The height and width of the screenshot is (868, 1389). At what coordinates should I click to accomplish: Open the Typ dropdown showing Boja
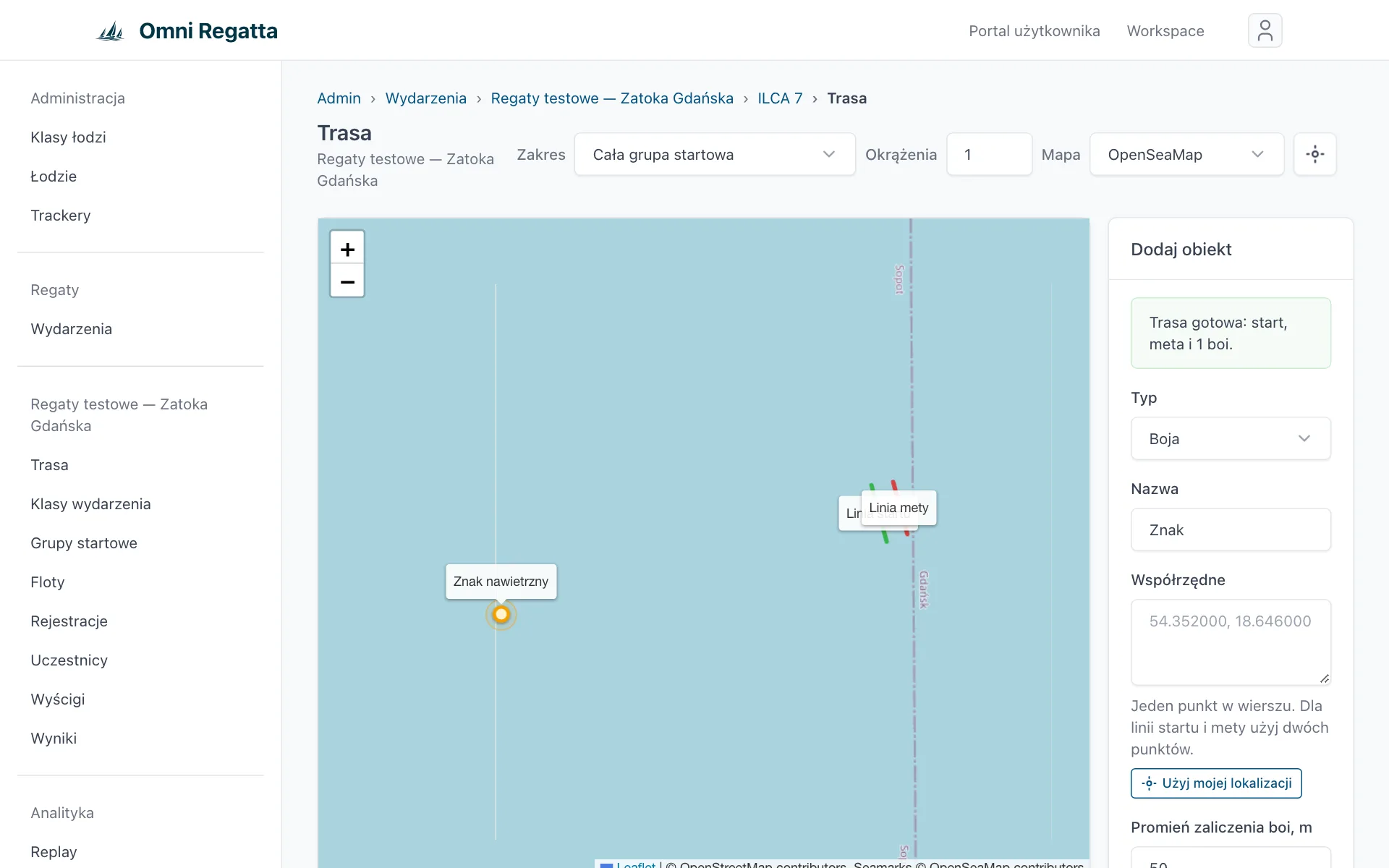[1231, 438]
